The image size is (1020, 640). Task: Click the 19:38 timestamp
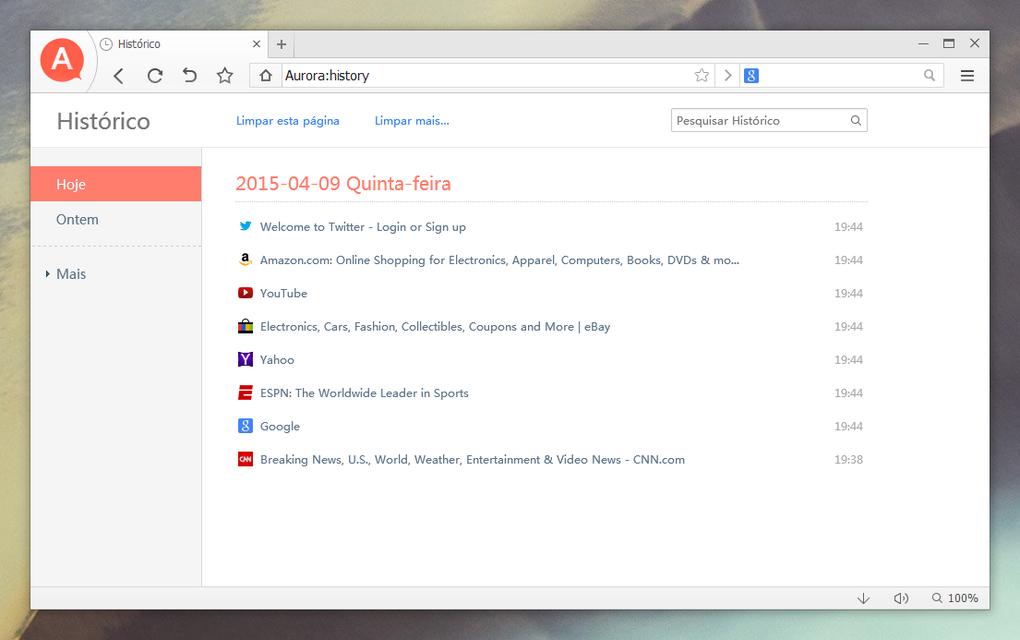(848, 460)
